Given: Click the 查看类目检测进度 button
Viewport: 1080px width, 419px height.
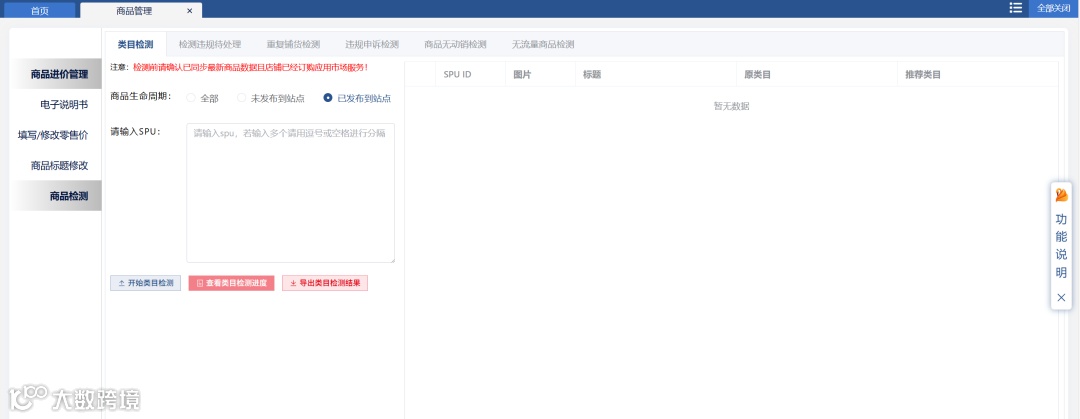Looking at the screenshot, I should pyautogui.click(x=231, y=283).
